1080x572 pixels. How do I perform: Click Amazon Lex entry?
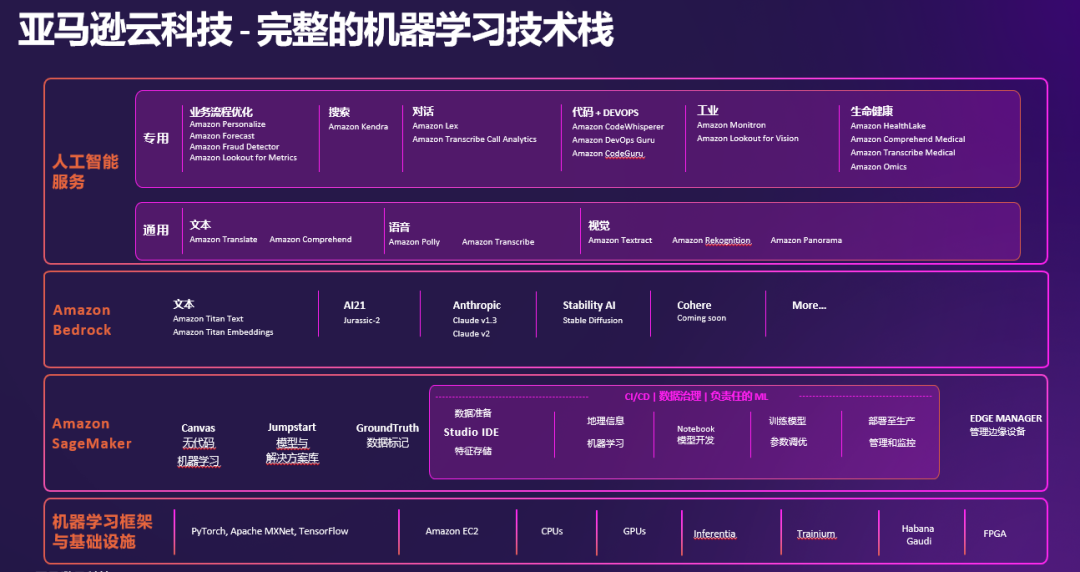[435, 126]
